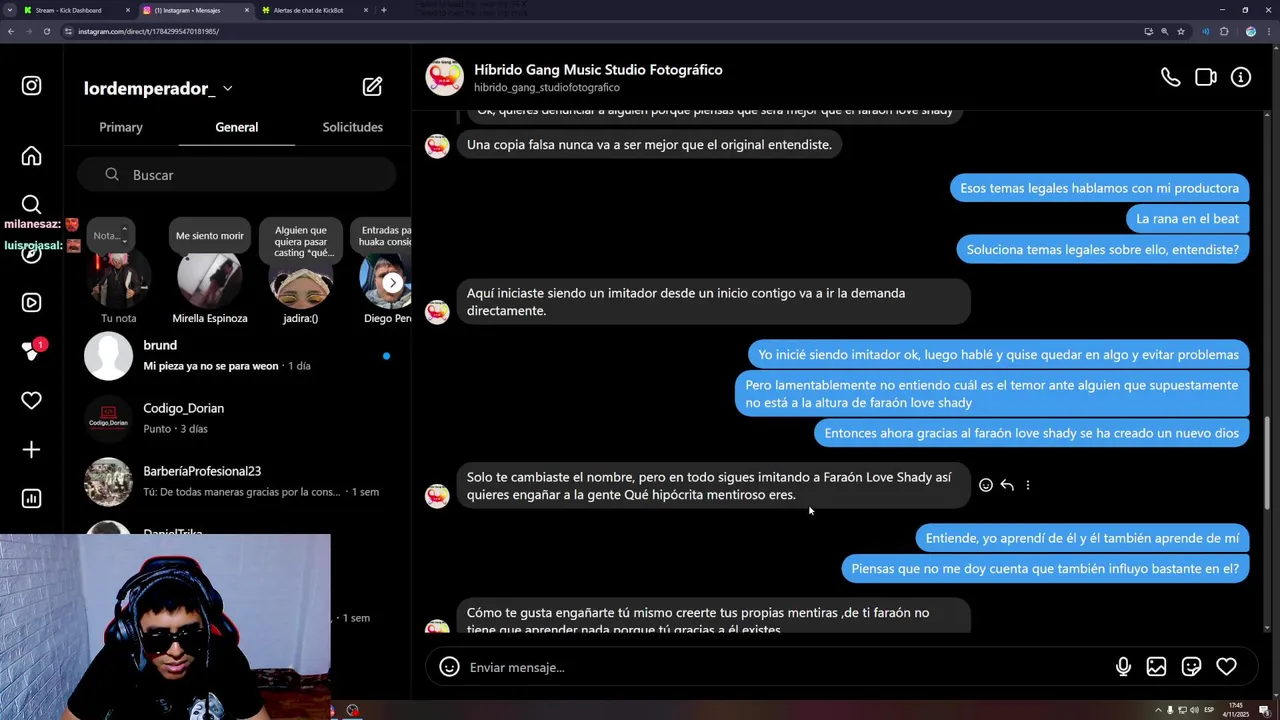This screenshot has width=1280, height=720.
Task: Switch to Alertas de chat de KickBot tab
Action: click(316, 10)
